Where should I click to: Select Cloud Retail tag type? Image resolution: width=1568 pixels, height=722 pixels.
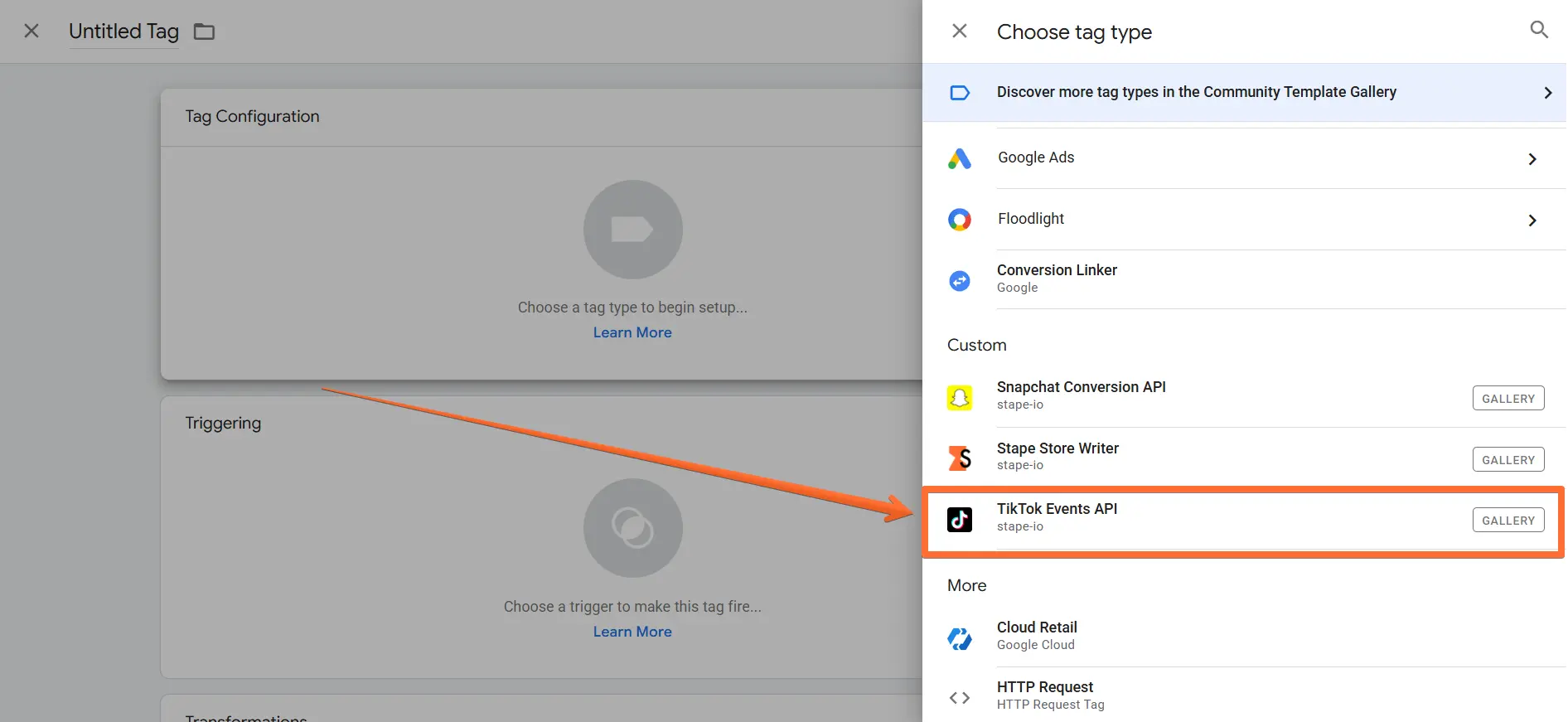click(1244, 637)
